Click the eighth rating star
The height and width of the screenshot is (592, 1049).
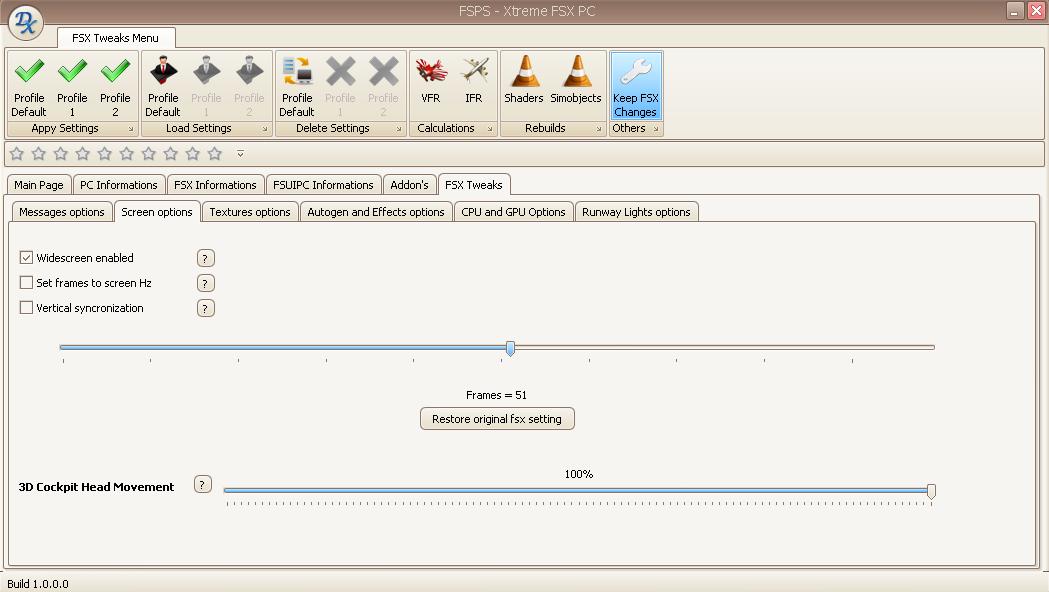click(x=171, y=154)
